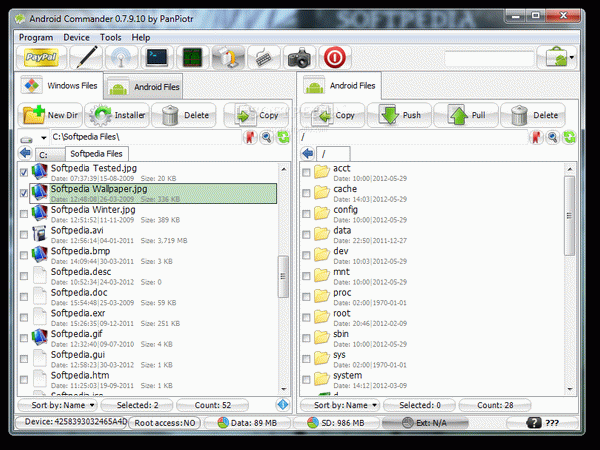Select the Softpedia Files breadcrumb
Image resolution: width=600 pixels, height=450 pixels.
coord(96,154)
